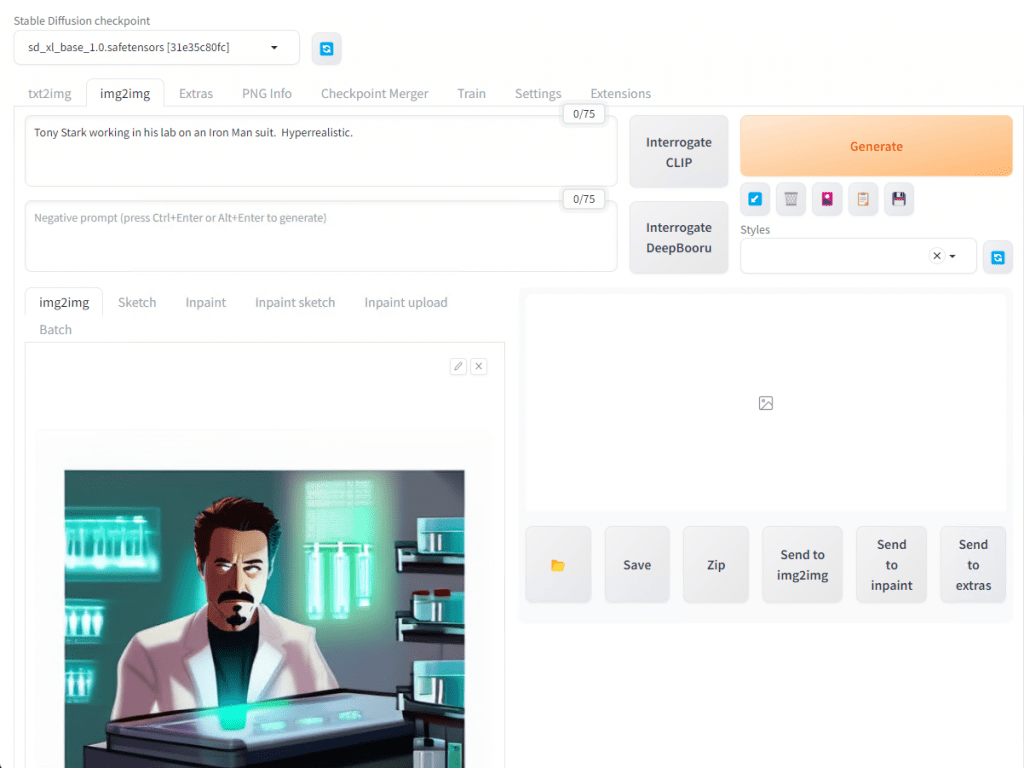Click the Save button
The height and width of the screenshot is (768, 1024).
(x=637, y=565)
